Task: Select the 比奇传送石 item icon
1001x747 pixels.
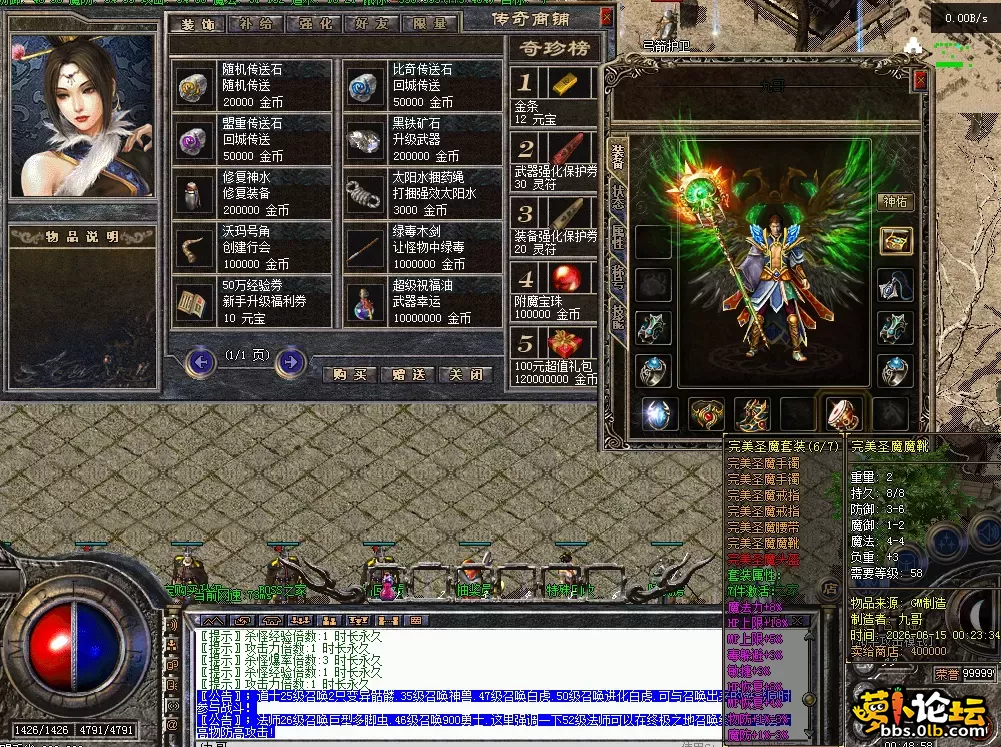Action: tap(365, 86)
